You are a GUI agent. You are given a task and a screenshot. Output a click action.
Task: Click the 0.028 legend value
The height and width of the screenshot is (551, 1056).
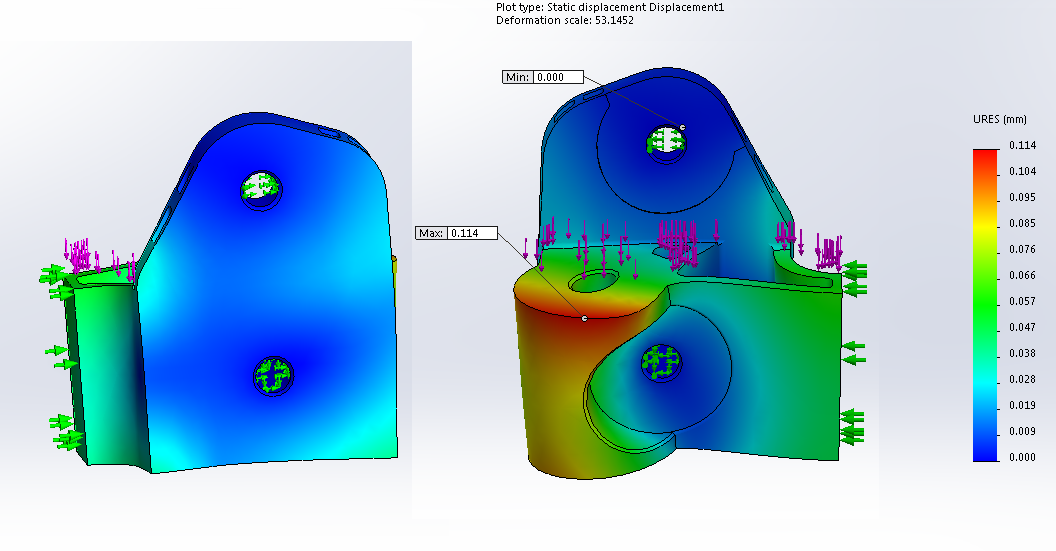(x=1022, y=379)
